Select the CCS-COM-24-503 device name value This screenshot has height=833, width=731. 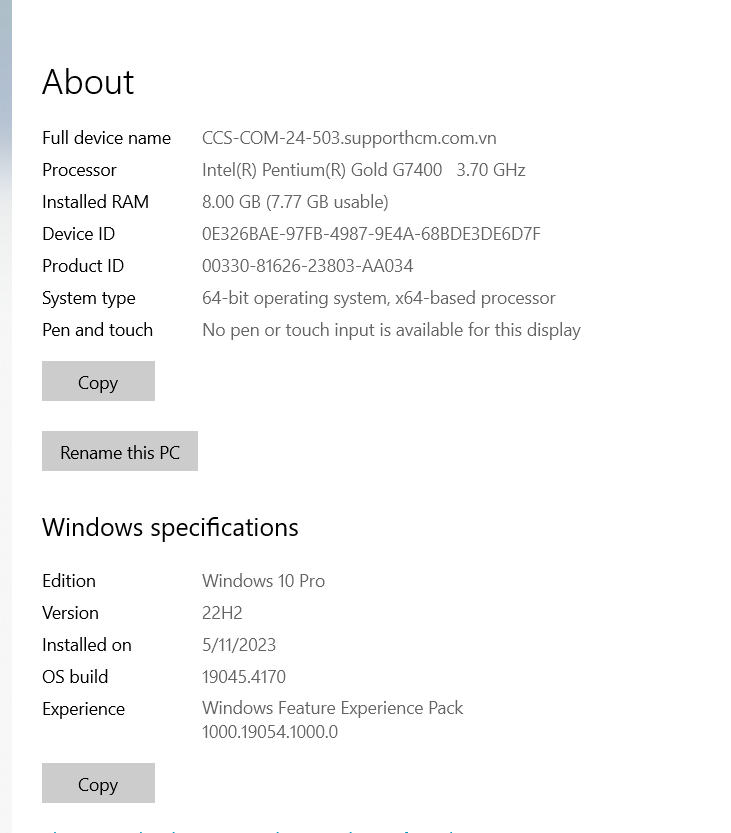pos(349,138)
